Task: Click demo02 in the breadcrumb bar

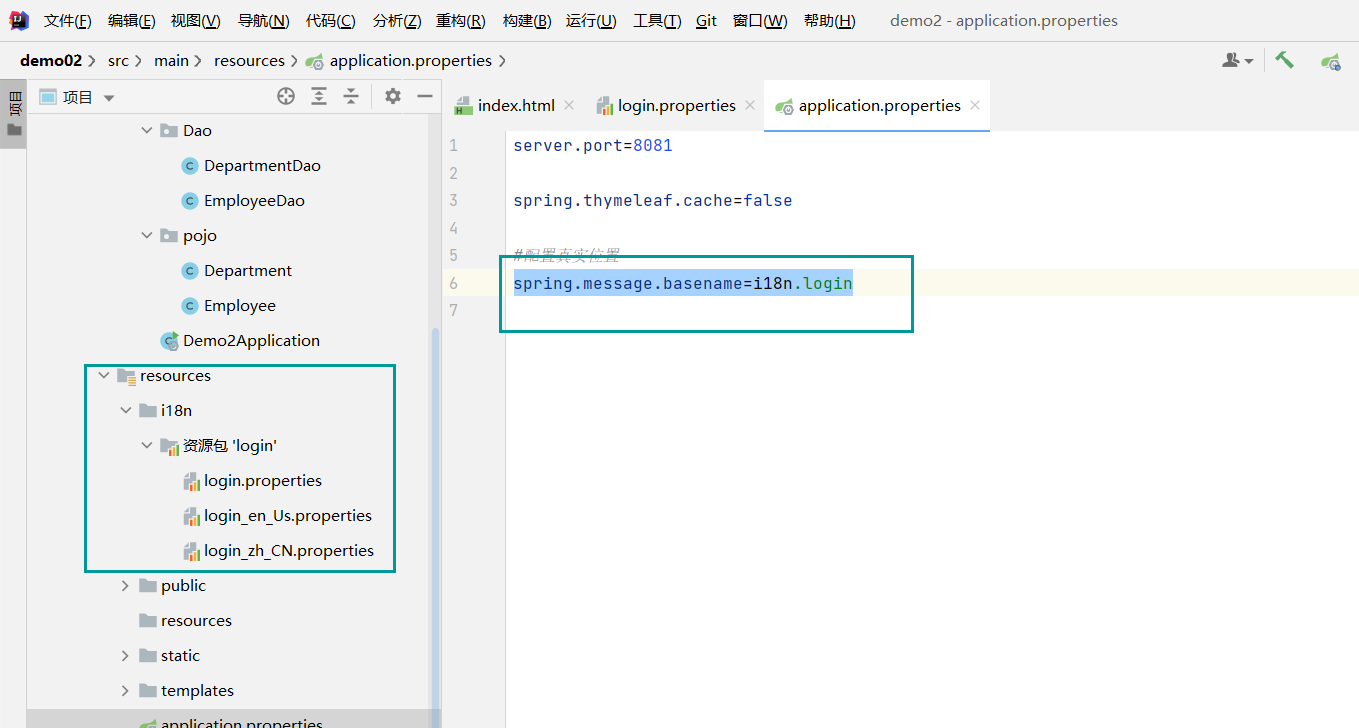Action: tap(51, 61)
